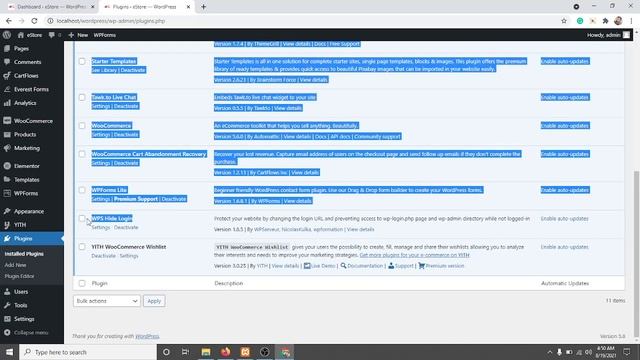
Task: Open Howdy admin account menu
Action: (x=608, y=35)
